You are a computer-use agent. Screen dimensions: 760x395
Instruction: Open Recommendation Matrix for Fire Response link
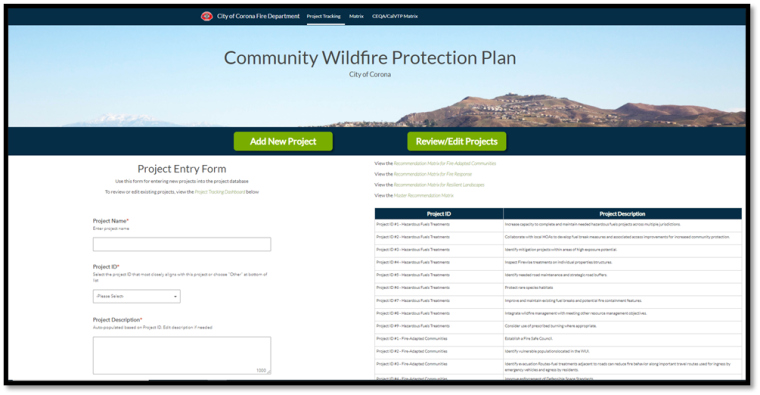pyautogui.click(x=433, y=174)
